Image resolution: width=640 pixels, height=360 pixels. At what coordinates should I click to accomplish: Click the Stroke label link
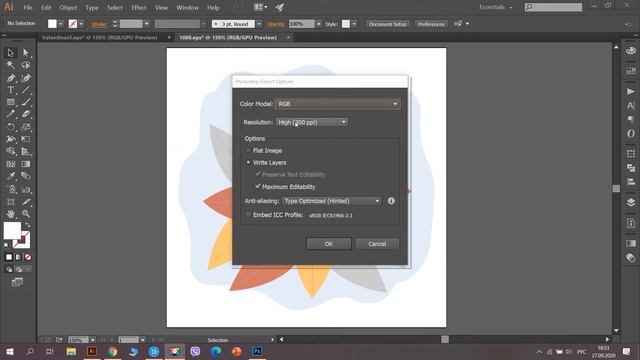pos(99,24)
